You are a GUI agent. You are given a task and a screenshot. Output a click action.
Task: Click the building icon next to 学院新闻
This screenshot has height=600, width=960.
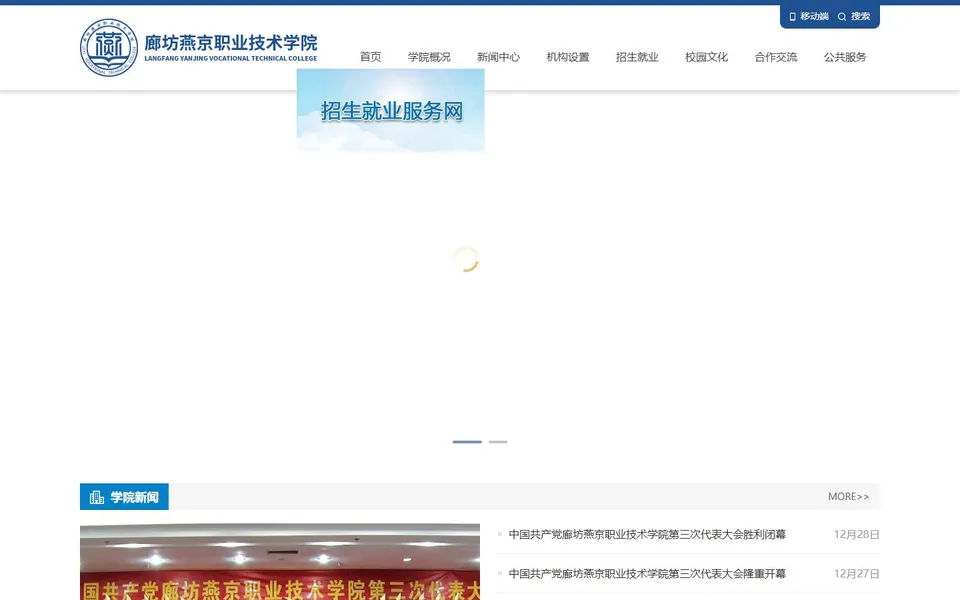pyautogui.click(x=97, y=497)
